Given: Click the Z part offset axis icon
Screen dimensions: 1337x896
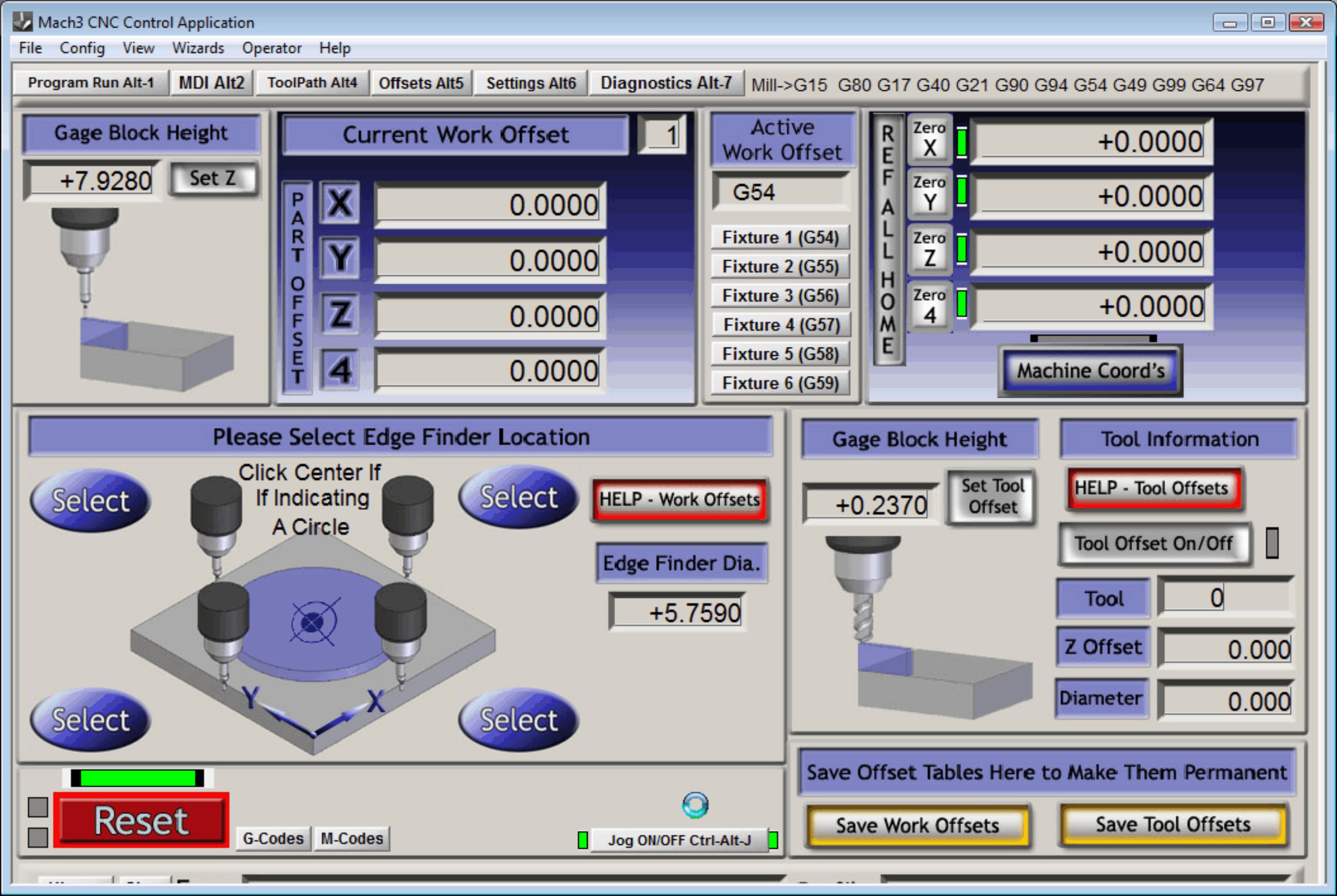Looking at the screenshot, I should (x=340, y=314).
